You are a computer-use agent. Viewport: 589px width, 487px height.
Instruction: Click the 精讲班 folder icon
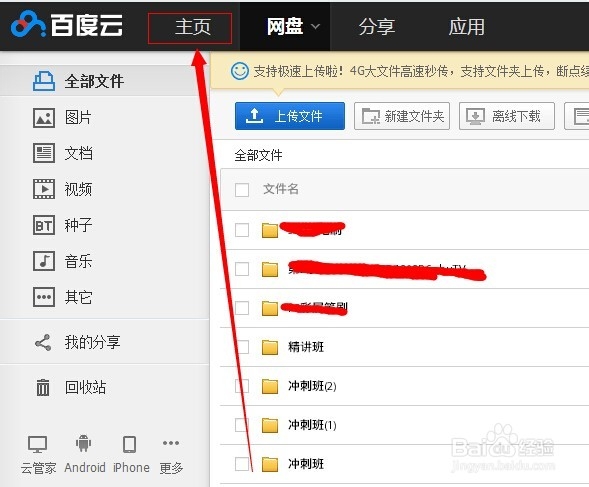270,347
